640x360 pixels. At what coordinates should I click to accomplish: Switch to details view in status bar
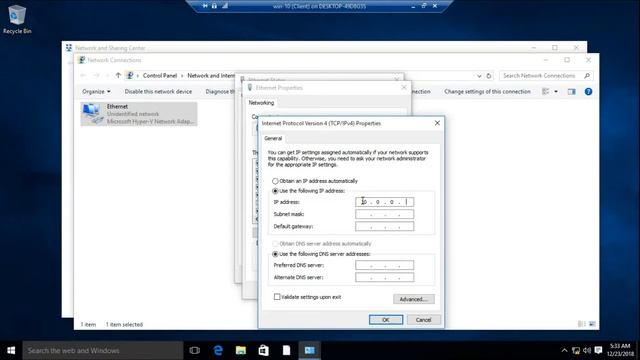582,324
